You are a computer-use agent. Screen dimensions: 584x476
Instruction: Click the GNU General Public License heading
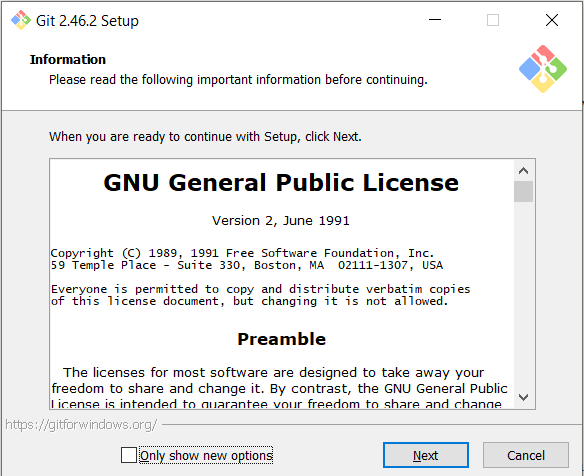[281, 183]
